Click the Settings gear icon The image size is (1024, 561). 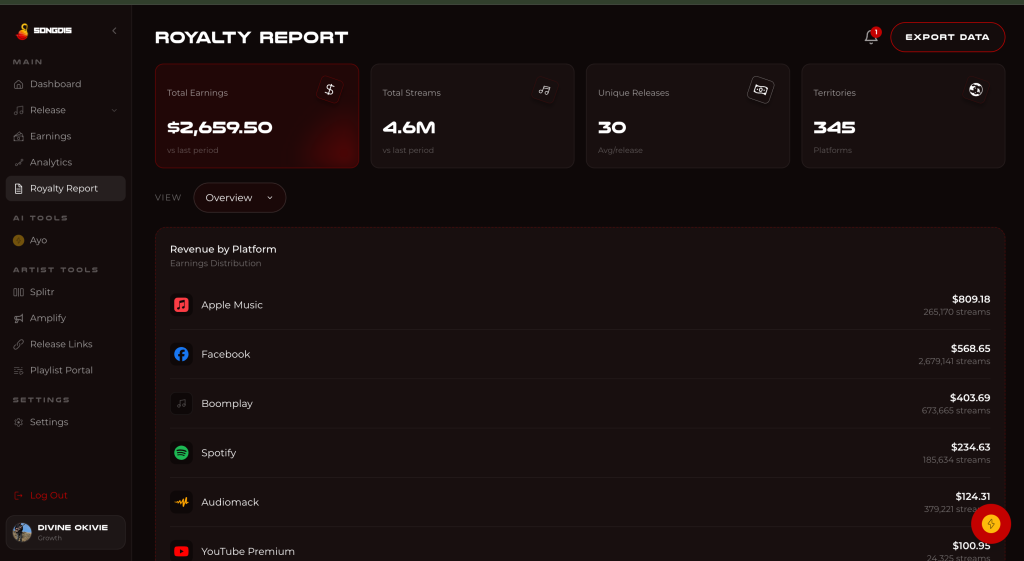coord(18,423)
